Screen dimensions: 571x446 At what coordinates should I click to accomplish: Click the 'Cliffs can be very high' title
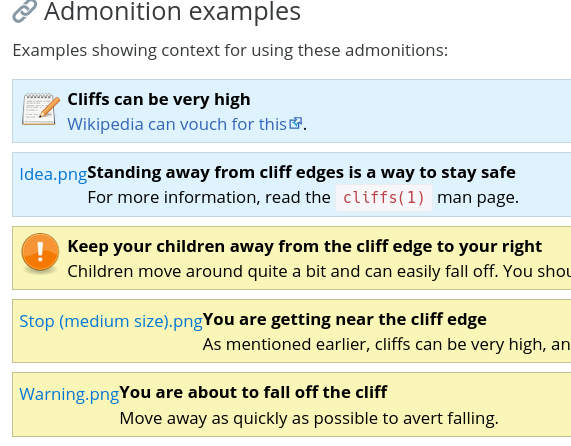(x=159, y=99)
